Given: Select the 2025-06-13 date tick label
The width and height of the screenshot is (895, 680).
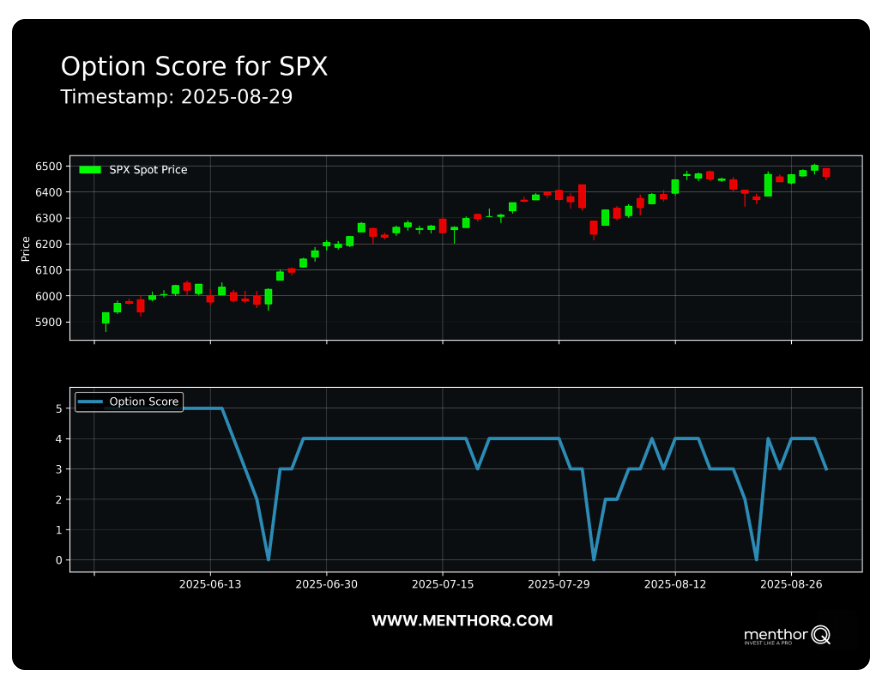Looking at the screenshot, I should (x=211, y=584).
